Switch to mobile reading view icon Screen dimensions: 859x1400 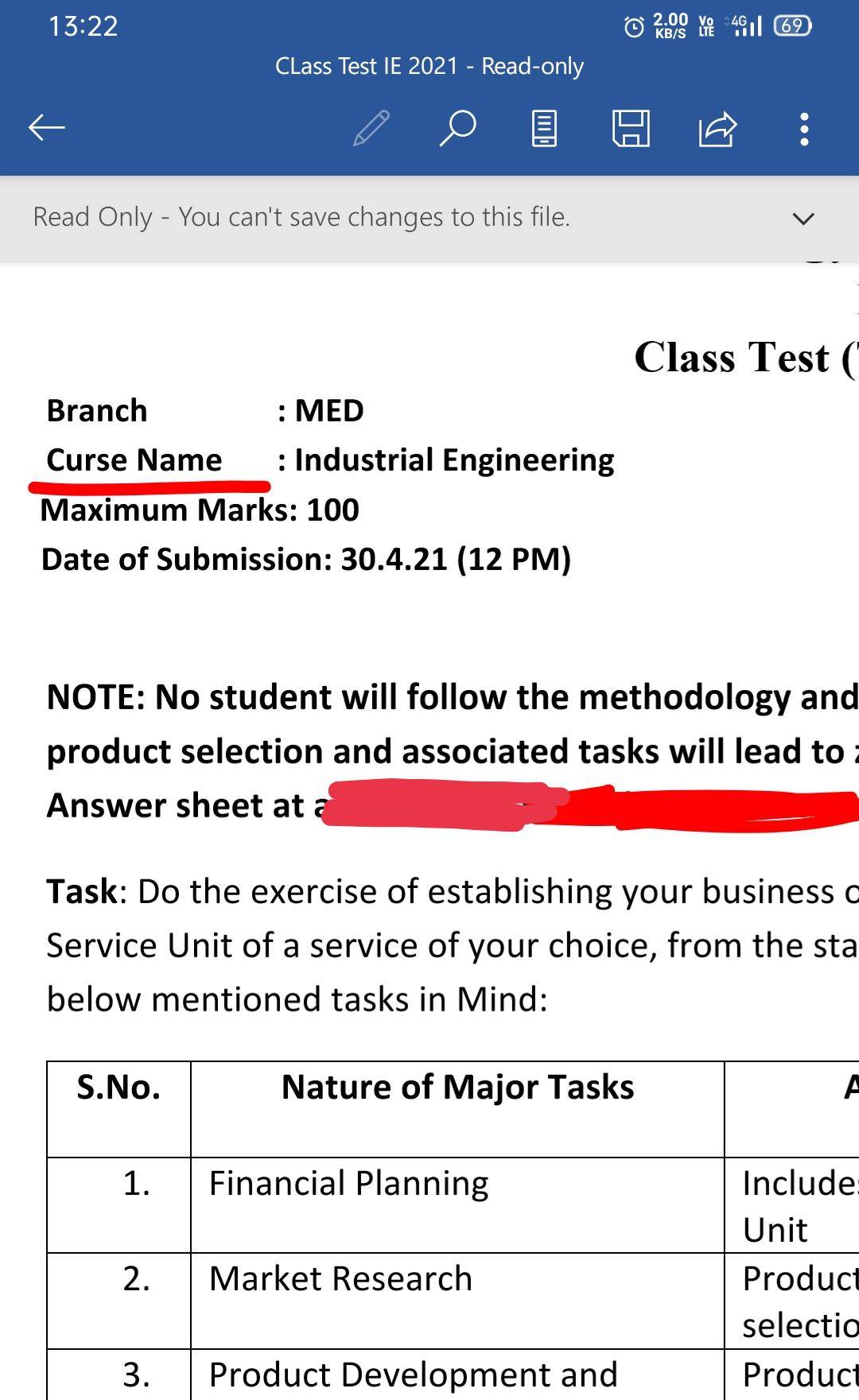tap(544, 129)
